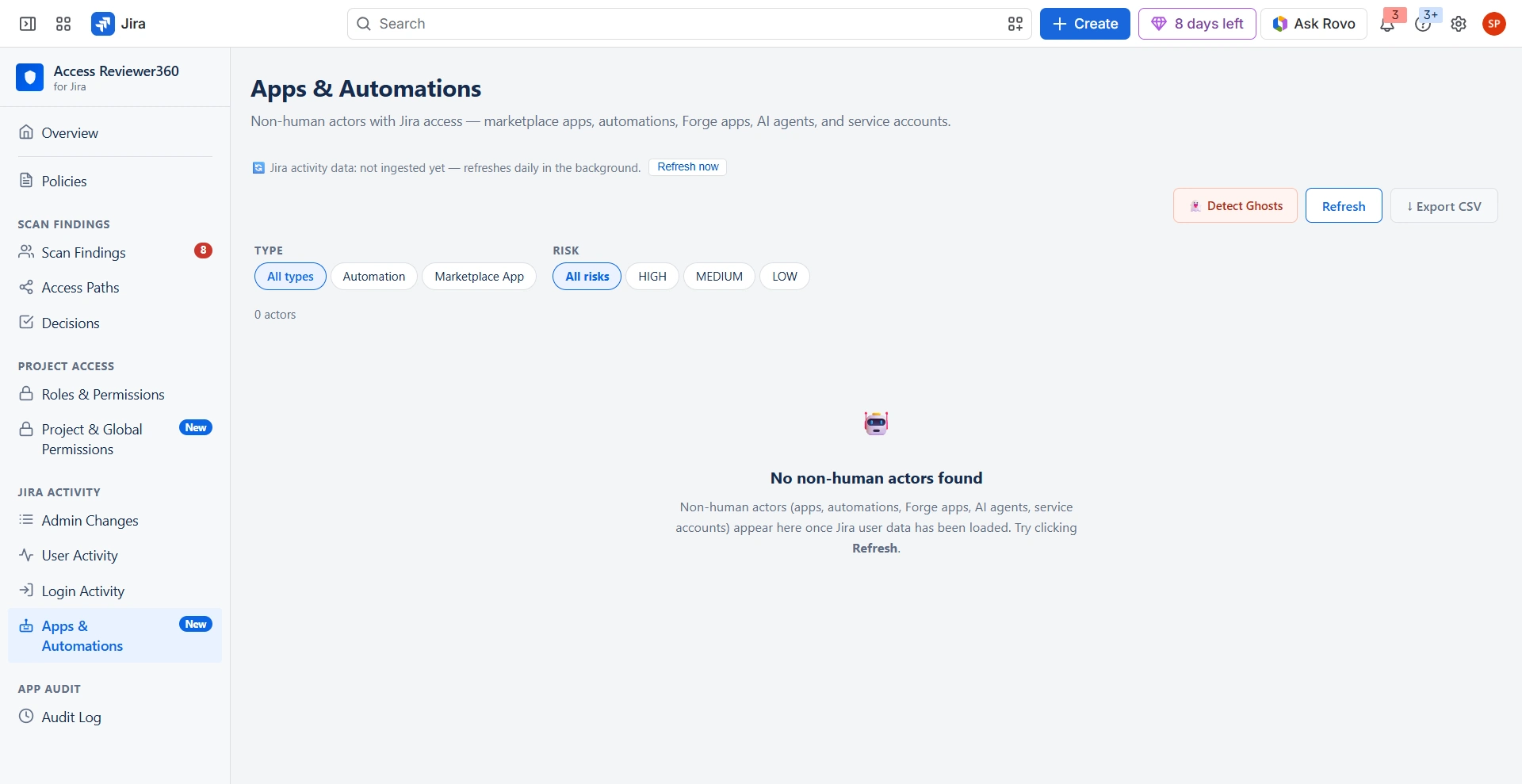Filter by Marketplace App type
1522x784 pixels.
click(x=479, y=276)
